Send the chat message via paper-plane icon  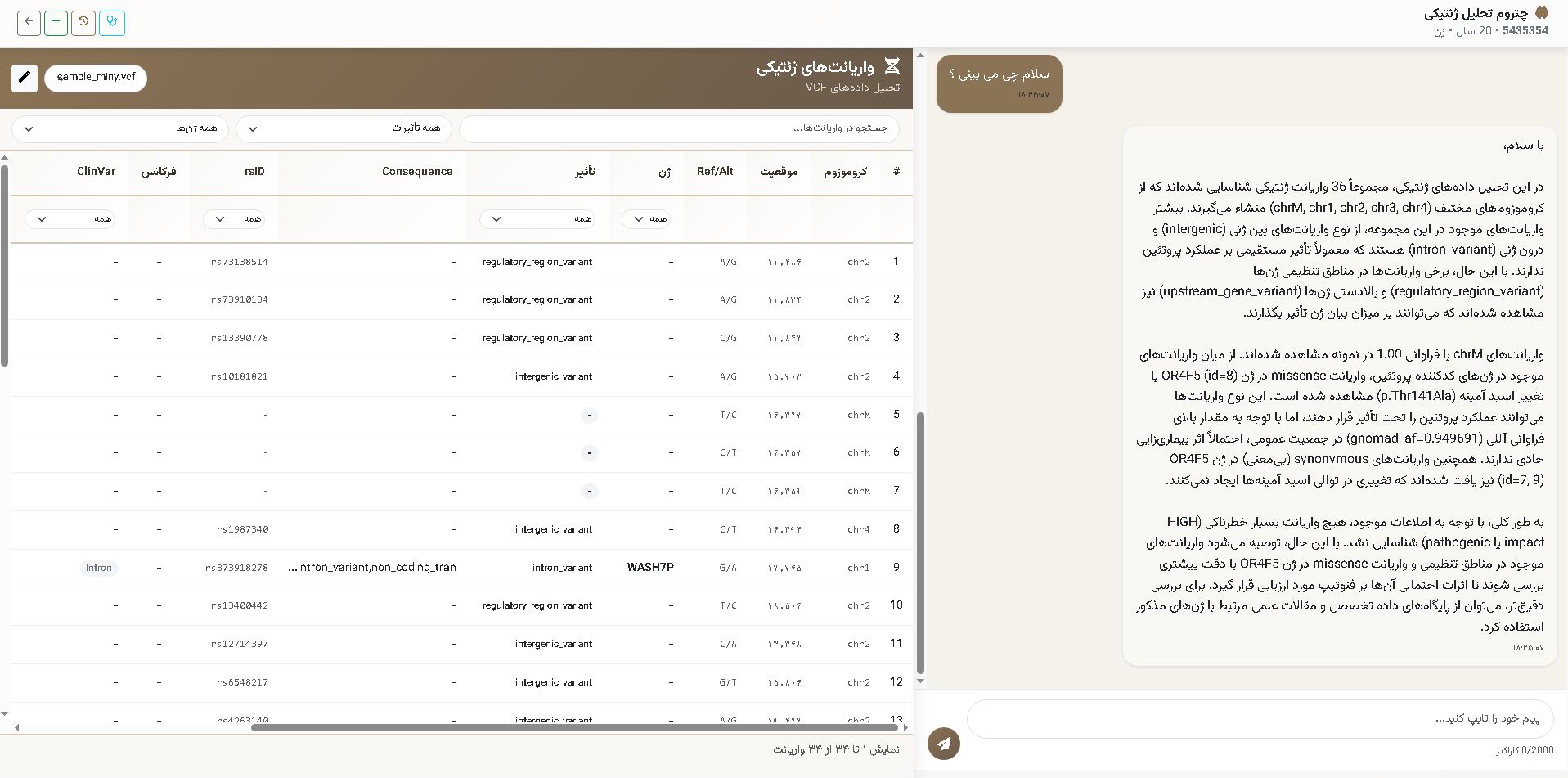(945, 744)
